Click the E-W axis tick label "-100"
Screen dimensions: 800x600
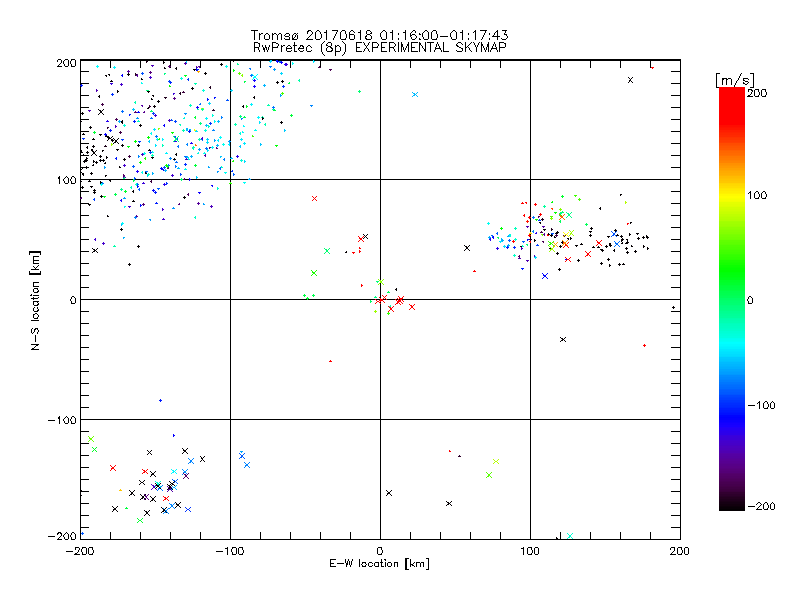(x=230, y=551)
